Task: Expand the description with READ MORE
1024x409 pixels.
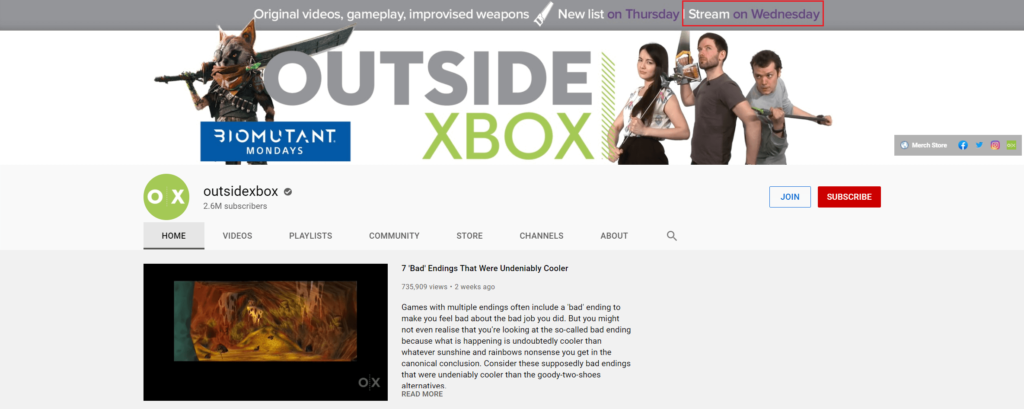Action: click(x=422, y=394)
